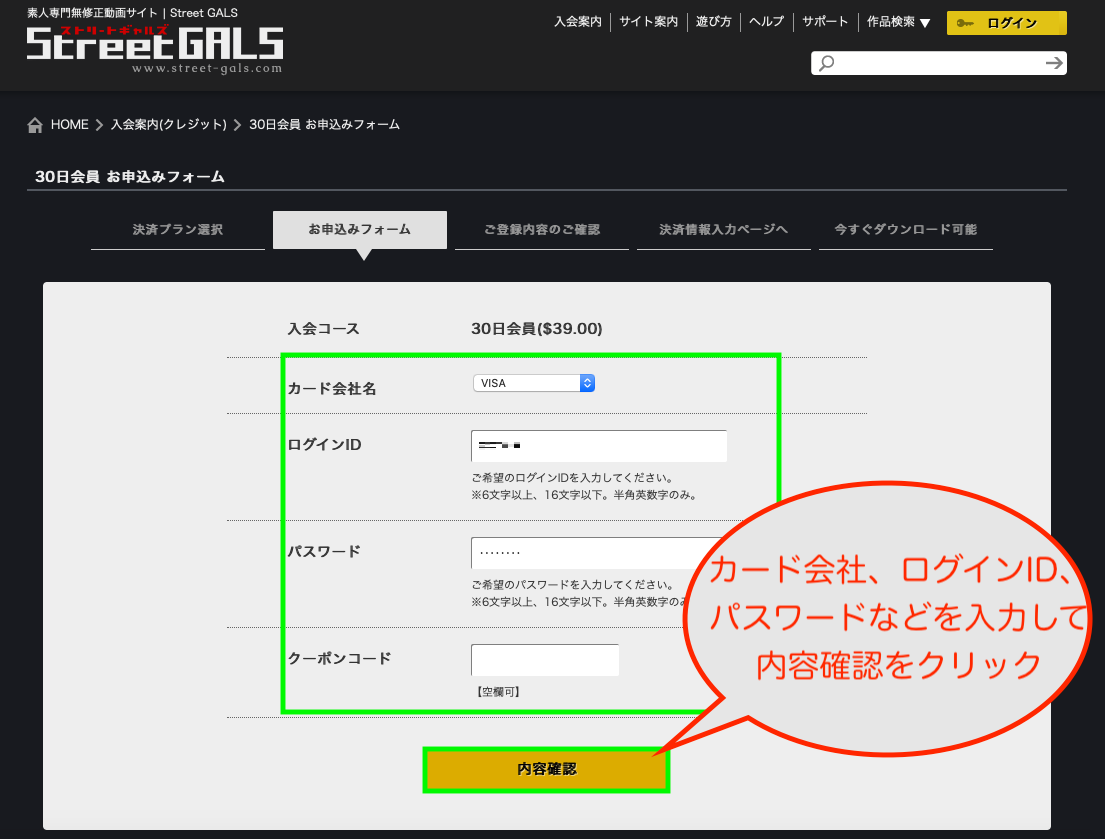Open the ヘルプ navigation link

pos(766,22)
